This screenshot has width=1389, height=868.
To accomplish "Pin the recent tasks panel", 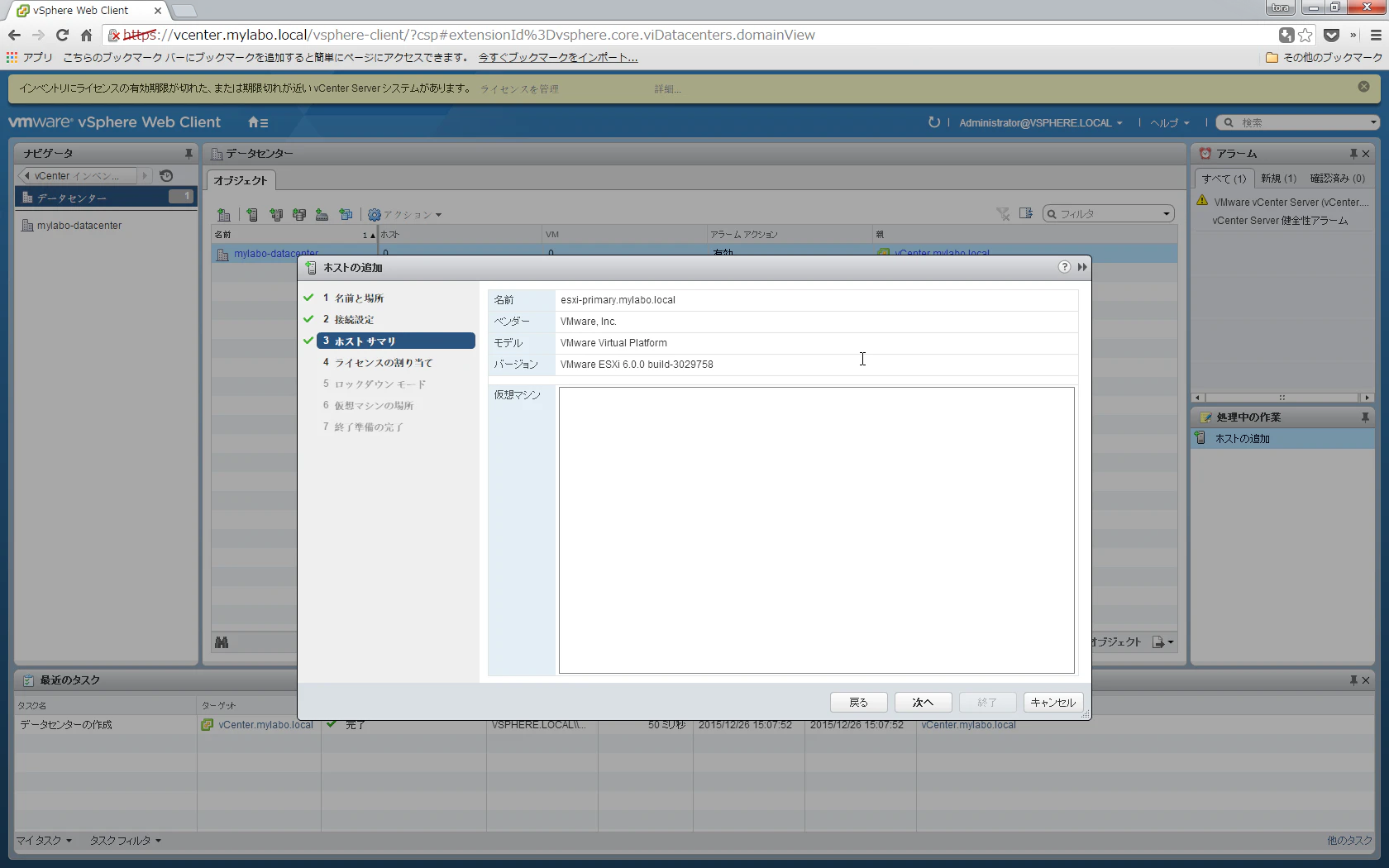I will click(1353, 680).
